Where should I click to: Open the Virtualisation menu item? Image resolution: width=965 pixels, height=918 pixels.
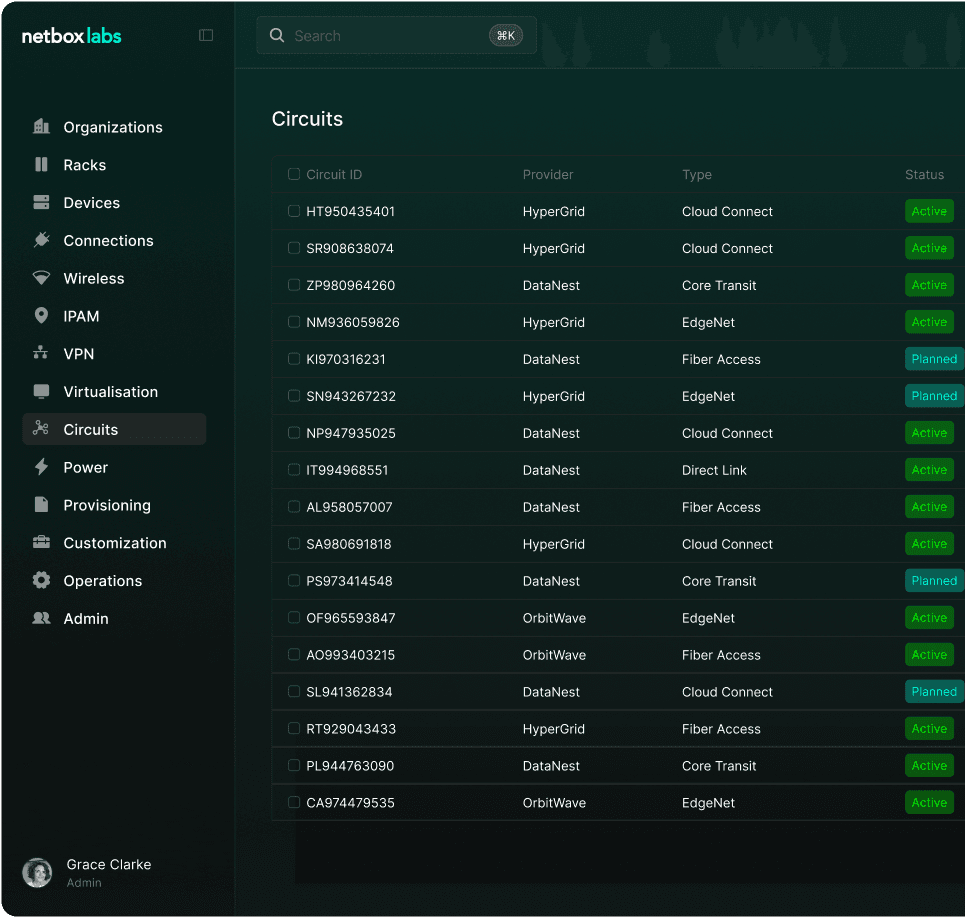coord(110,392)
